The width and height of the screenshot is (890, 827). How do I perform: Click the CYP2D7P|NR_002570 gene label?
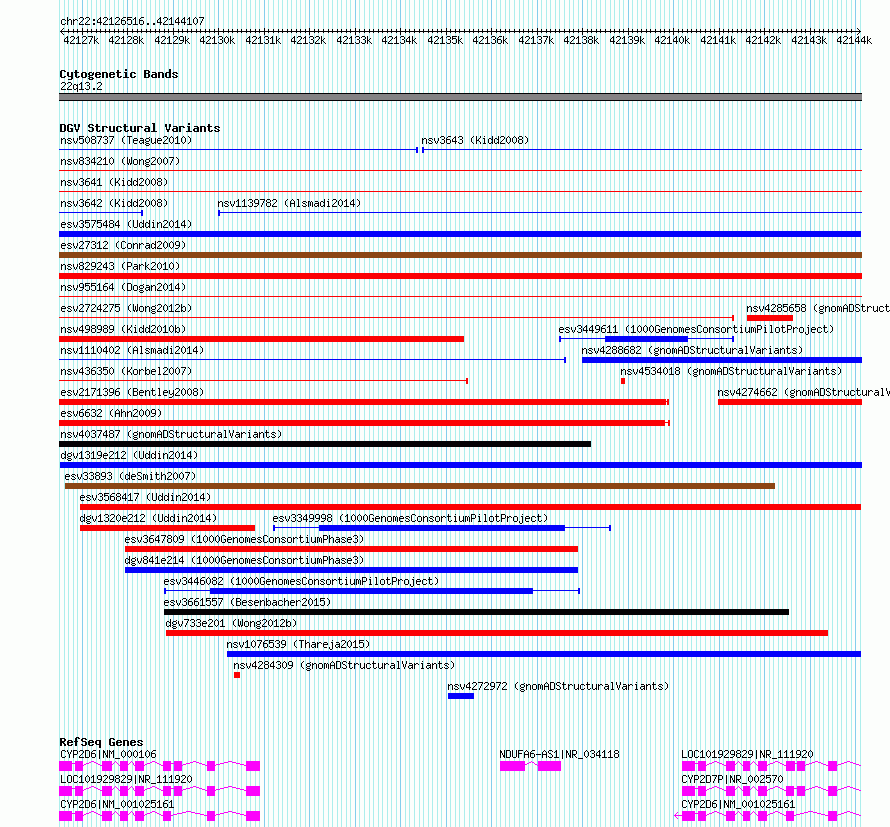pos(732,779)
